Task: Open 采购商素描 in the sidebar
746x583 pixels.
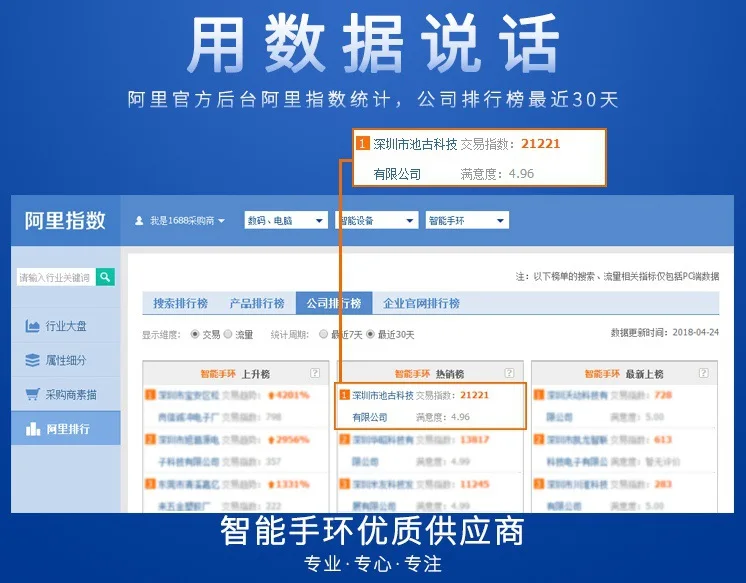Action: pos(66,395)
